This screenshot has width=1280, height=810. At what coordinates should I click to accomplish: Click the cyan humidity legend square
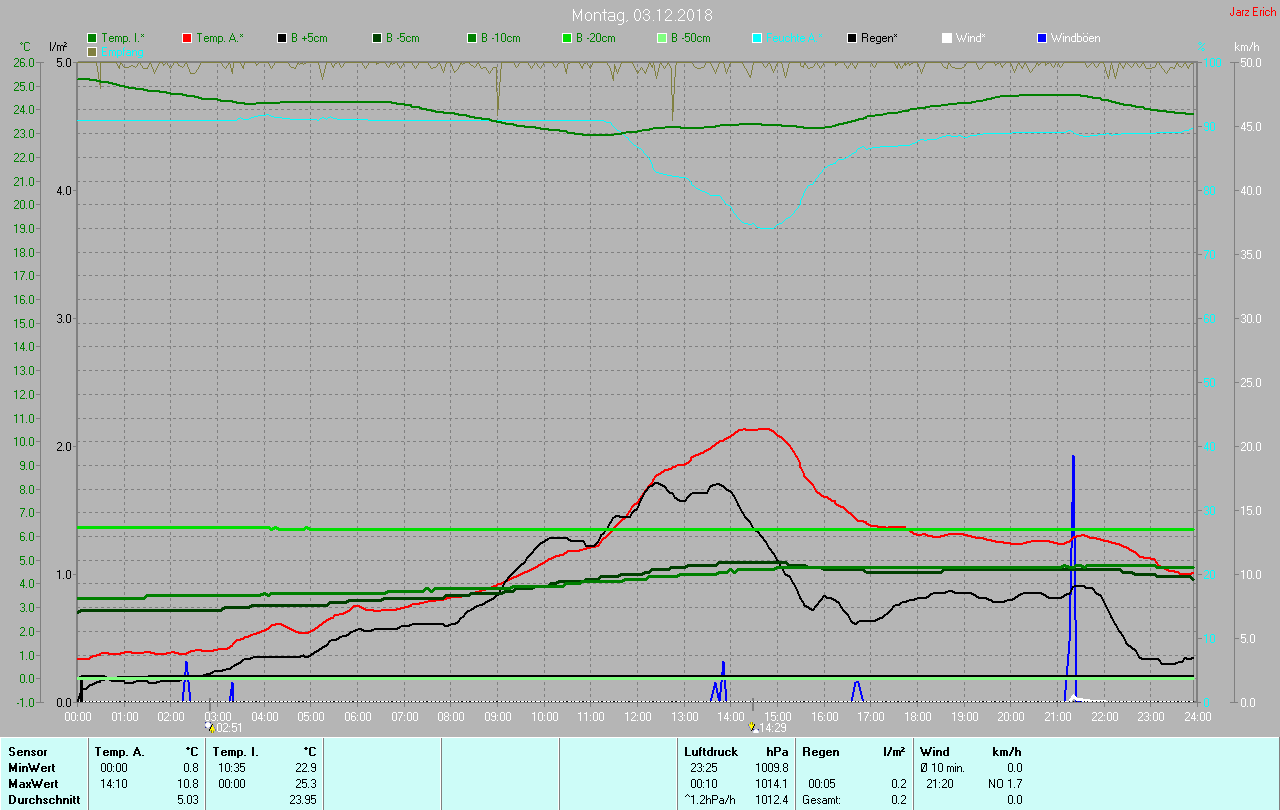757,38
